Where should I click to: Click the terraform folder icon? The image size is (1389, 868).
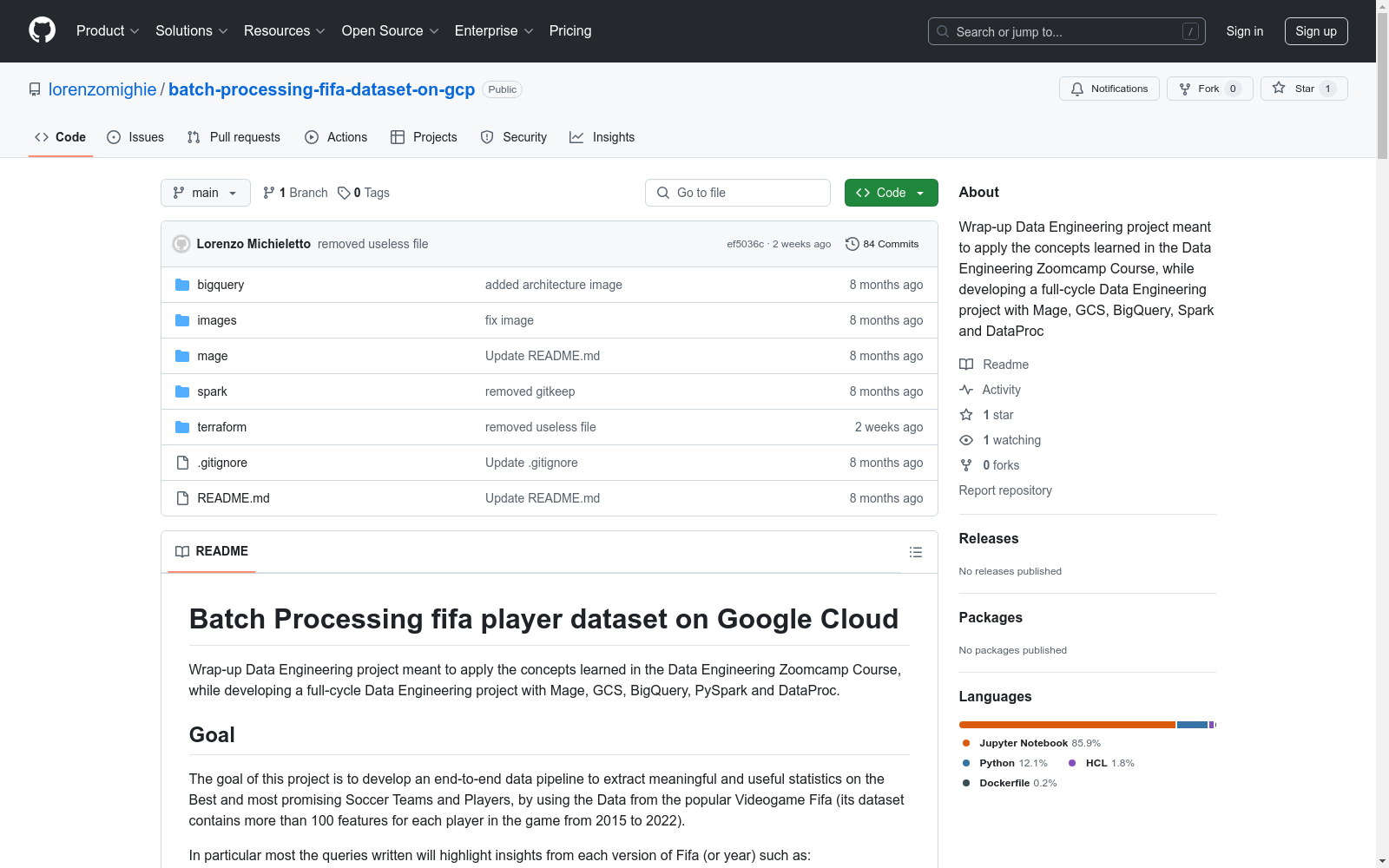click(182, 427)
